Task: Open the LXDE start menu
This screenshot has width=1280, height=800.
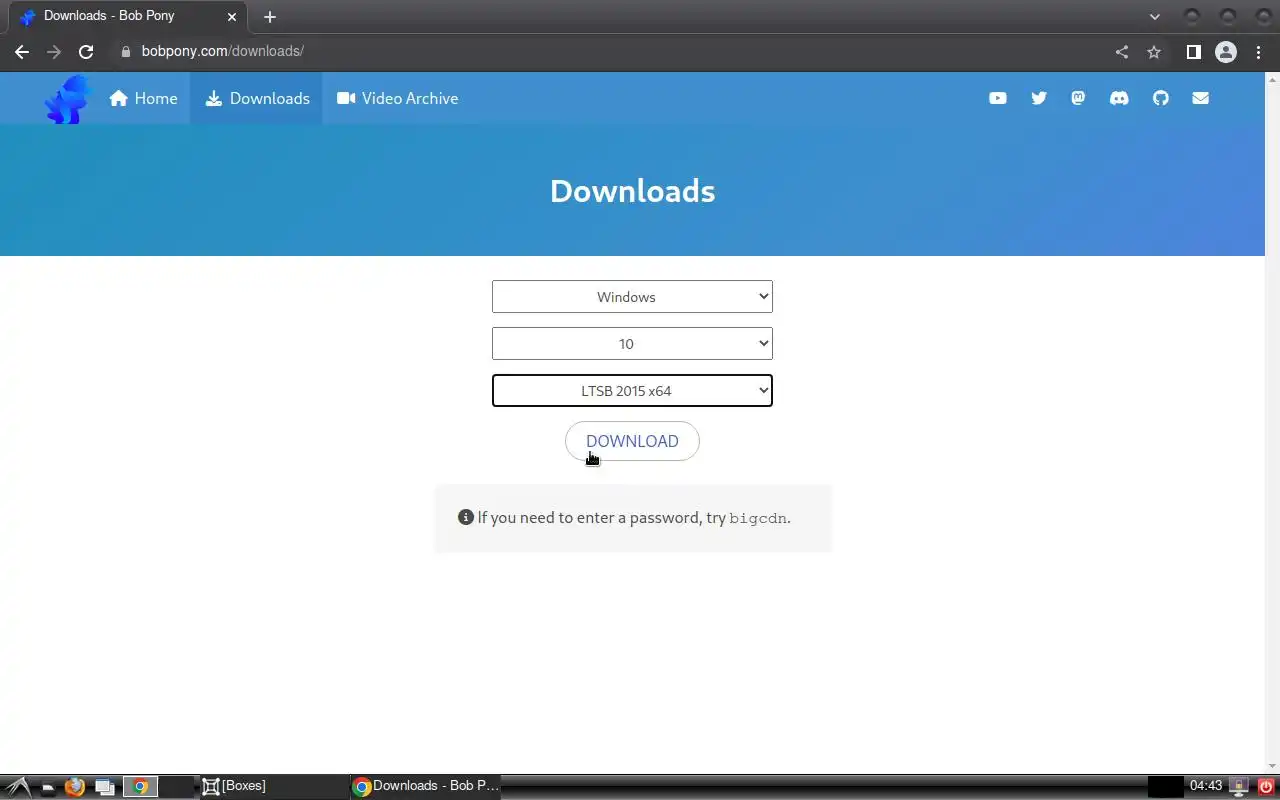Action: pos(18,787)
